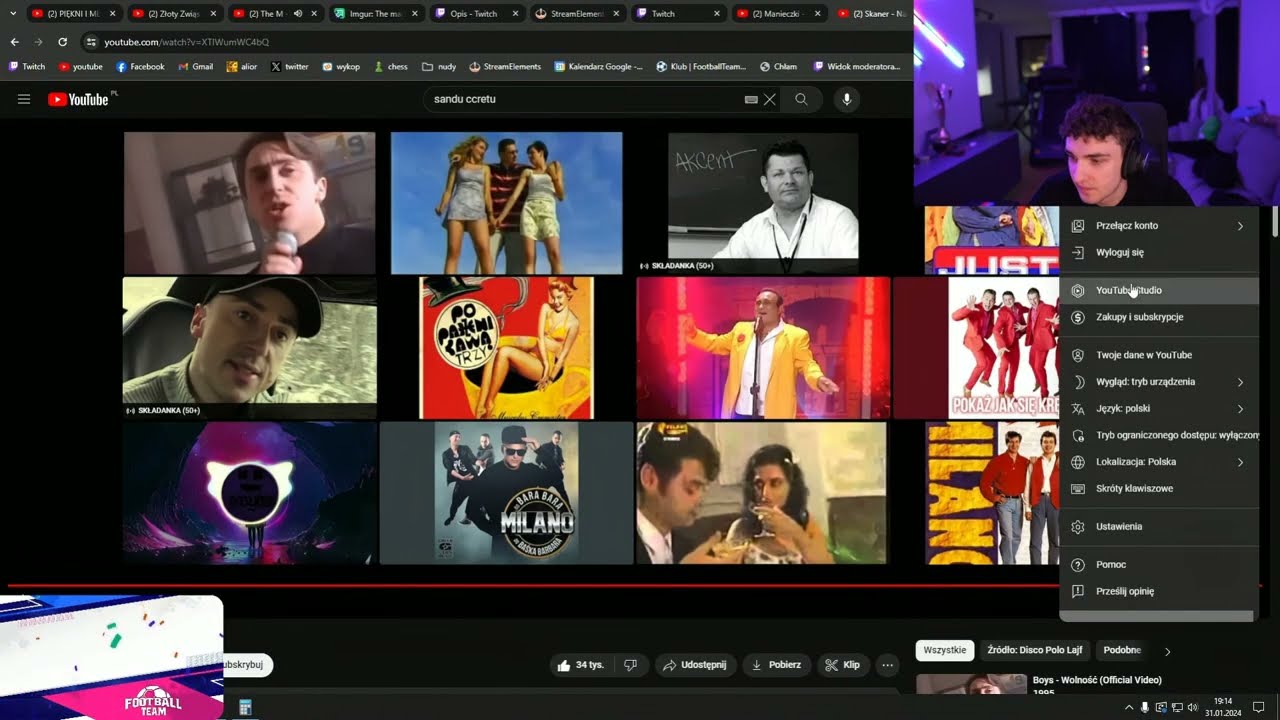
Task: Open the wykop bookmark
Action: 341,67
